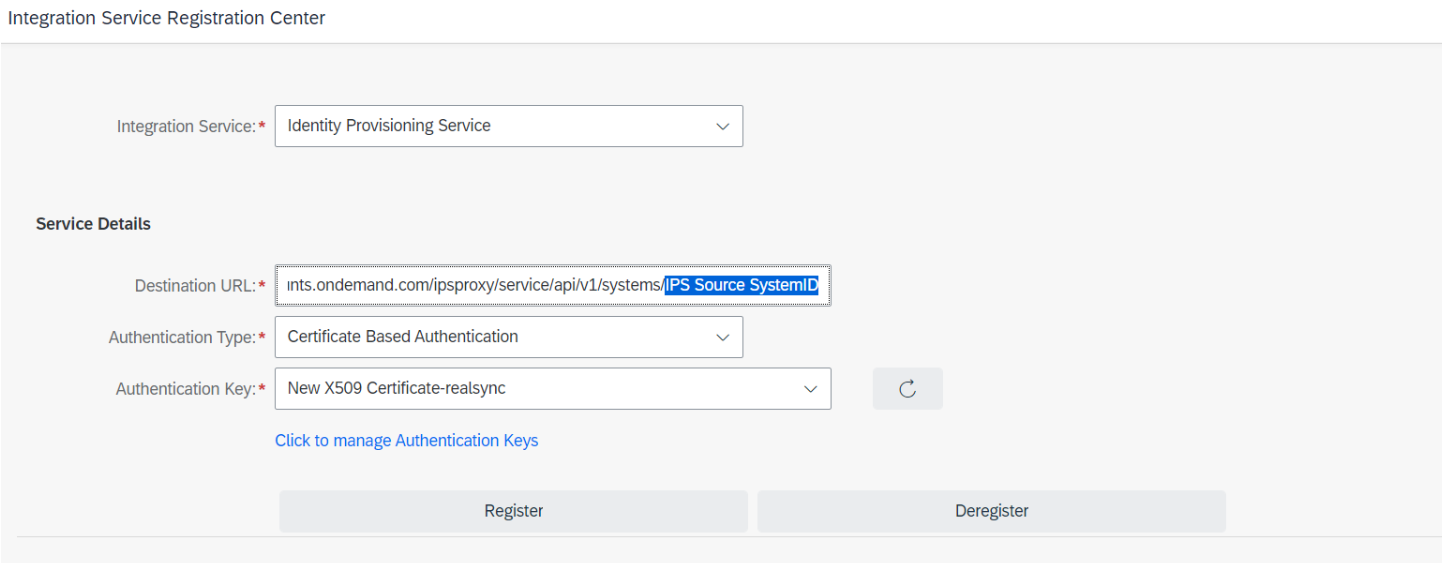This screenshot has height=563, width=1442.
Task: Click the Integration Service Registration Center title
Action: [x=166, y=18]
